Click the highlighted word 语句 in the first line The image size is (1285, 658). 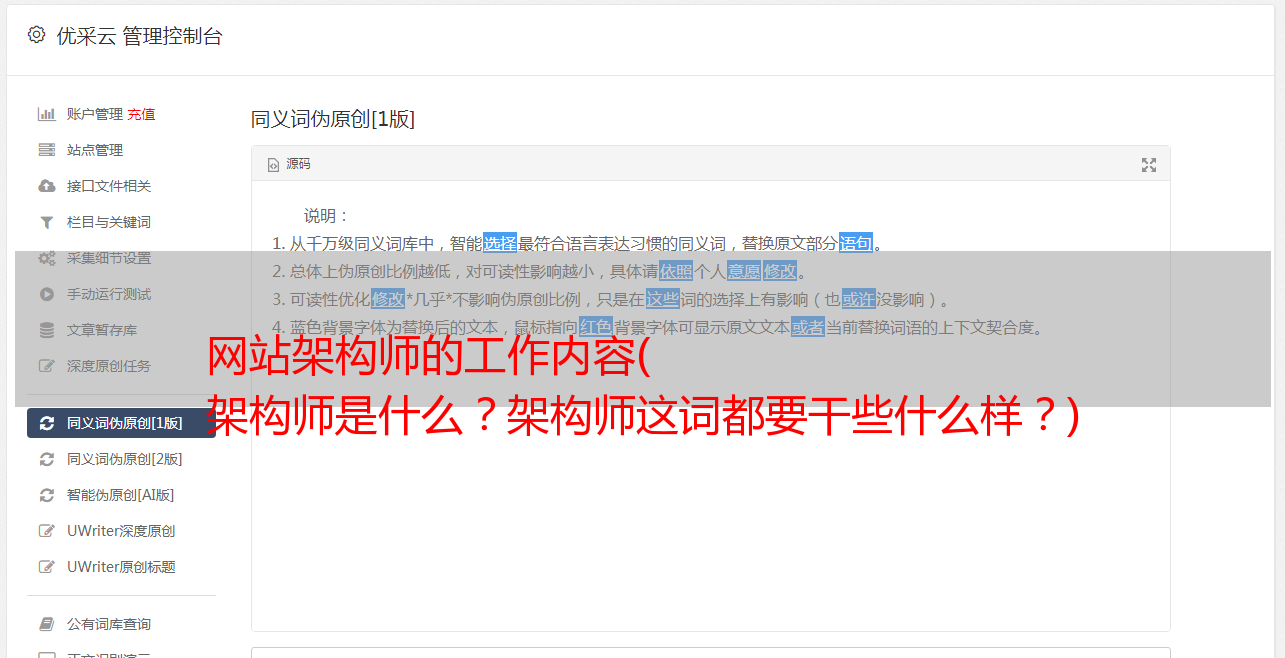coord(855,243)
